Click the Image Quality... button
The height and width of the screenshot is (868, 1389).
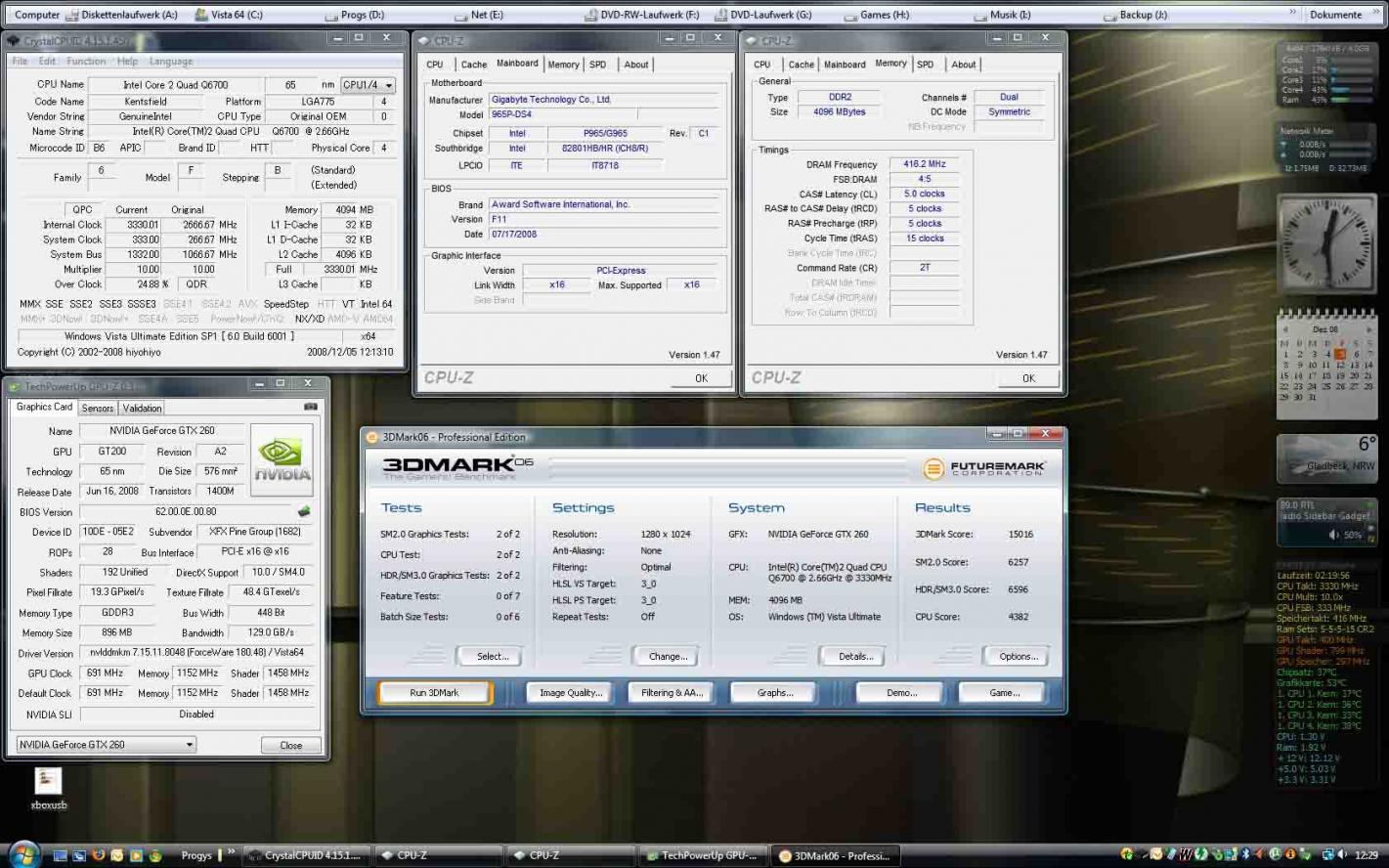(x=571, y=692)
